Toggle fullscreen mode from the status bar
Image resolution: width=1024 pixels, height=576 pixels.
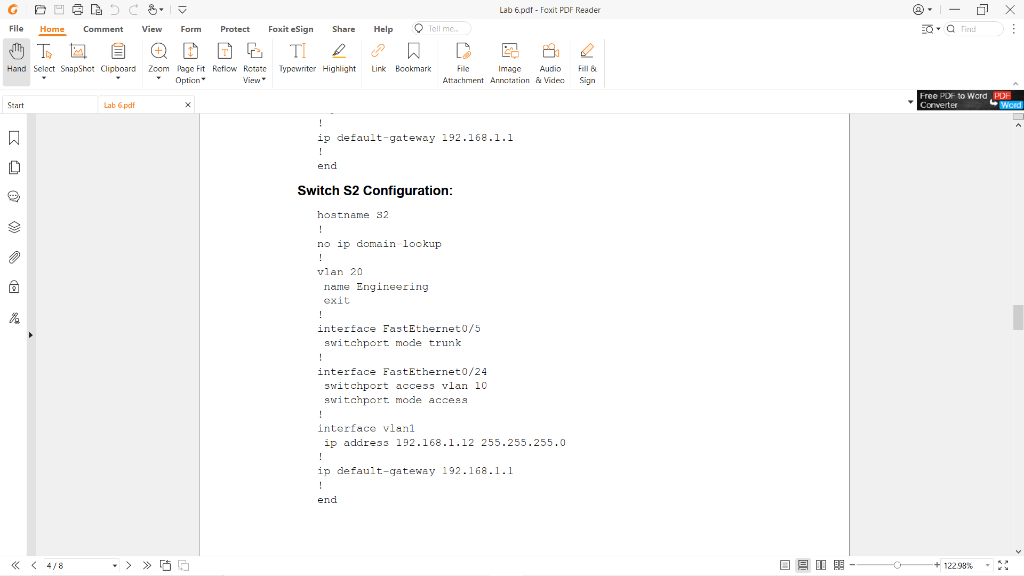(1004, 565)
